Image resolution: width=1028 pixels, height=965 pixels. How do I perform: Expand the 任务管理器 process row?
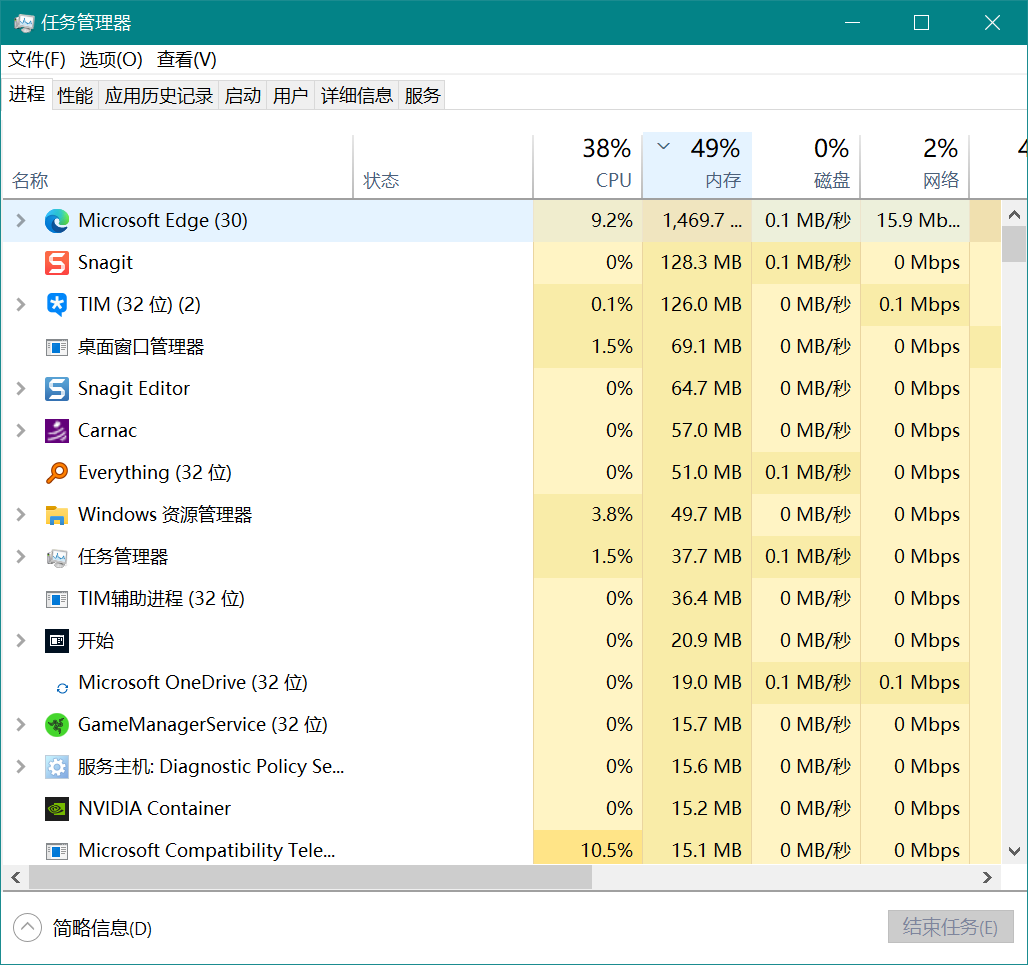(21, 557)
